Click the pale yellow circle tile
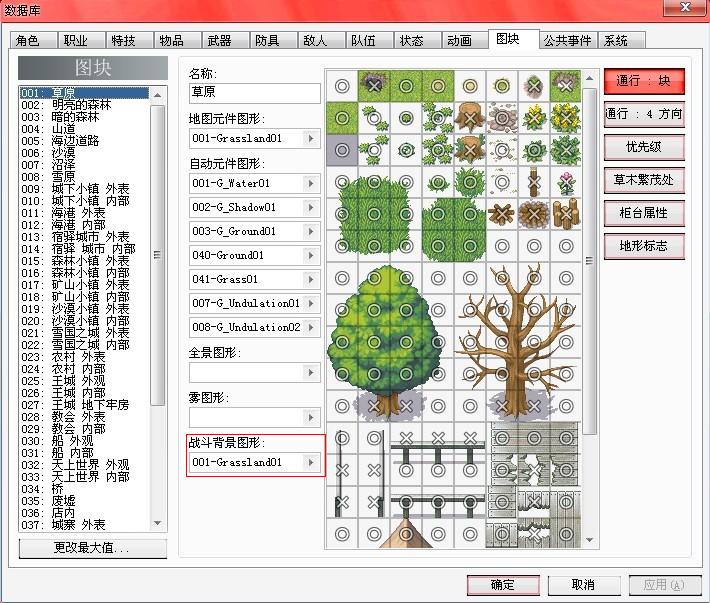 click(470, 86)
